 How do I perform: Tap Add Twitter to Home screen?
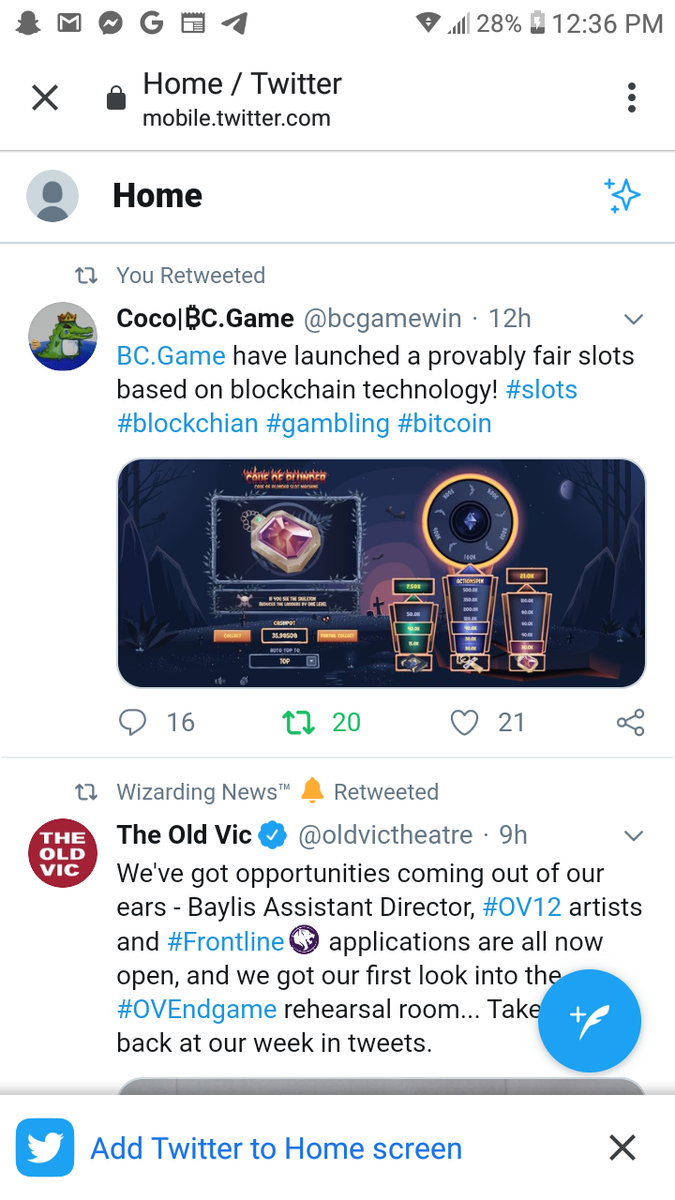click(x=276, y=1148)
